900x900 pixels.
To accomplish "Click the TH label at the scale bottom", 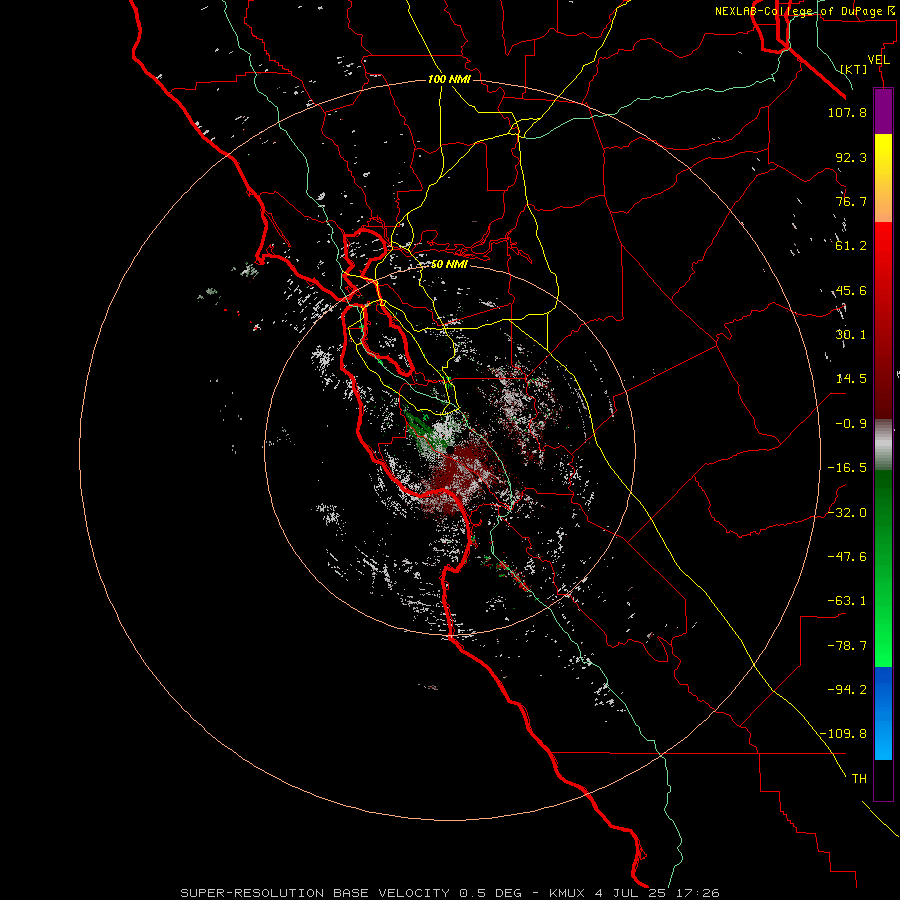I will coord(859,779).
